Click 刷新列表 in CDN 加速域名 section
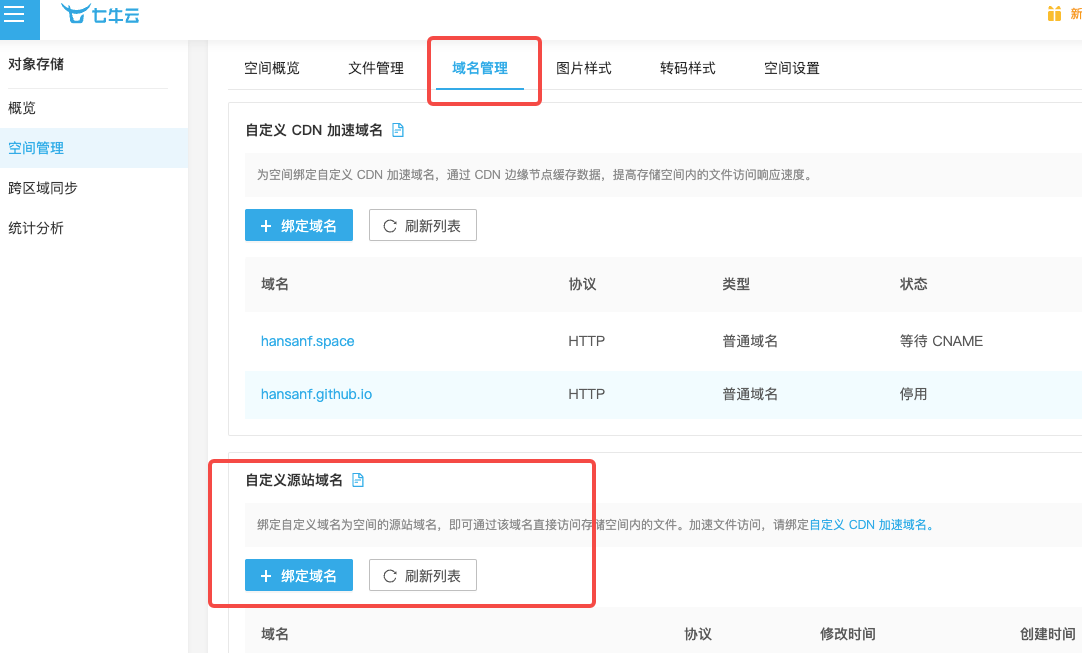Viewport: 1082px width, 653px height. click(x=422, y=225)
